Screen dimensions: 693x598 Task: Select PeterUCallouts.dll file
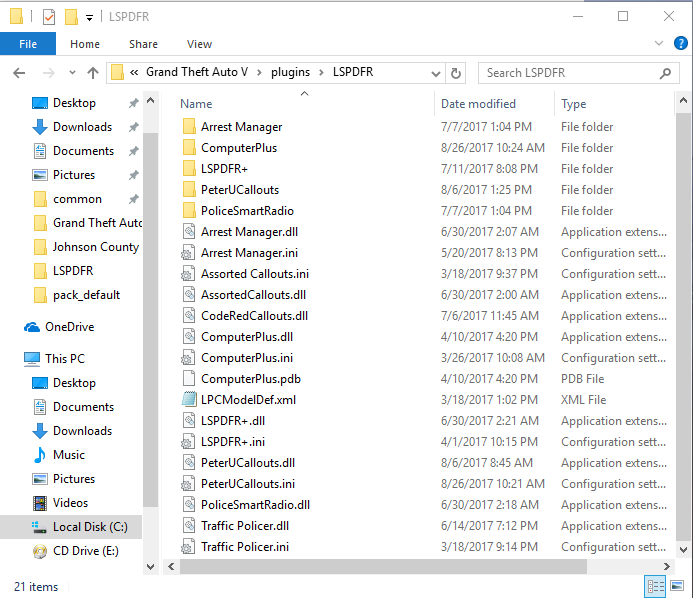pyautogui.click(x=248, y=463)
